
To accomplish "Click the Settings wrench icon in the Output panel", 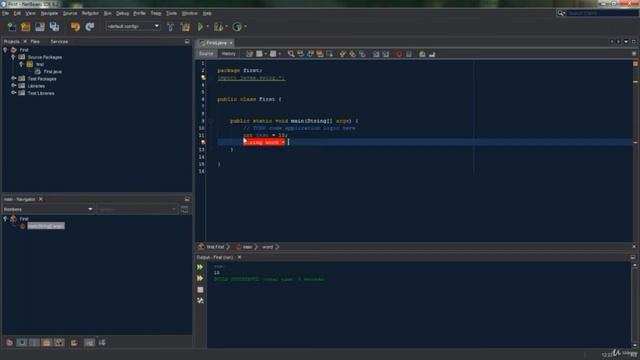I will click(x=200, y=301).
